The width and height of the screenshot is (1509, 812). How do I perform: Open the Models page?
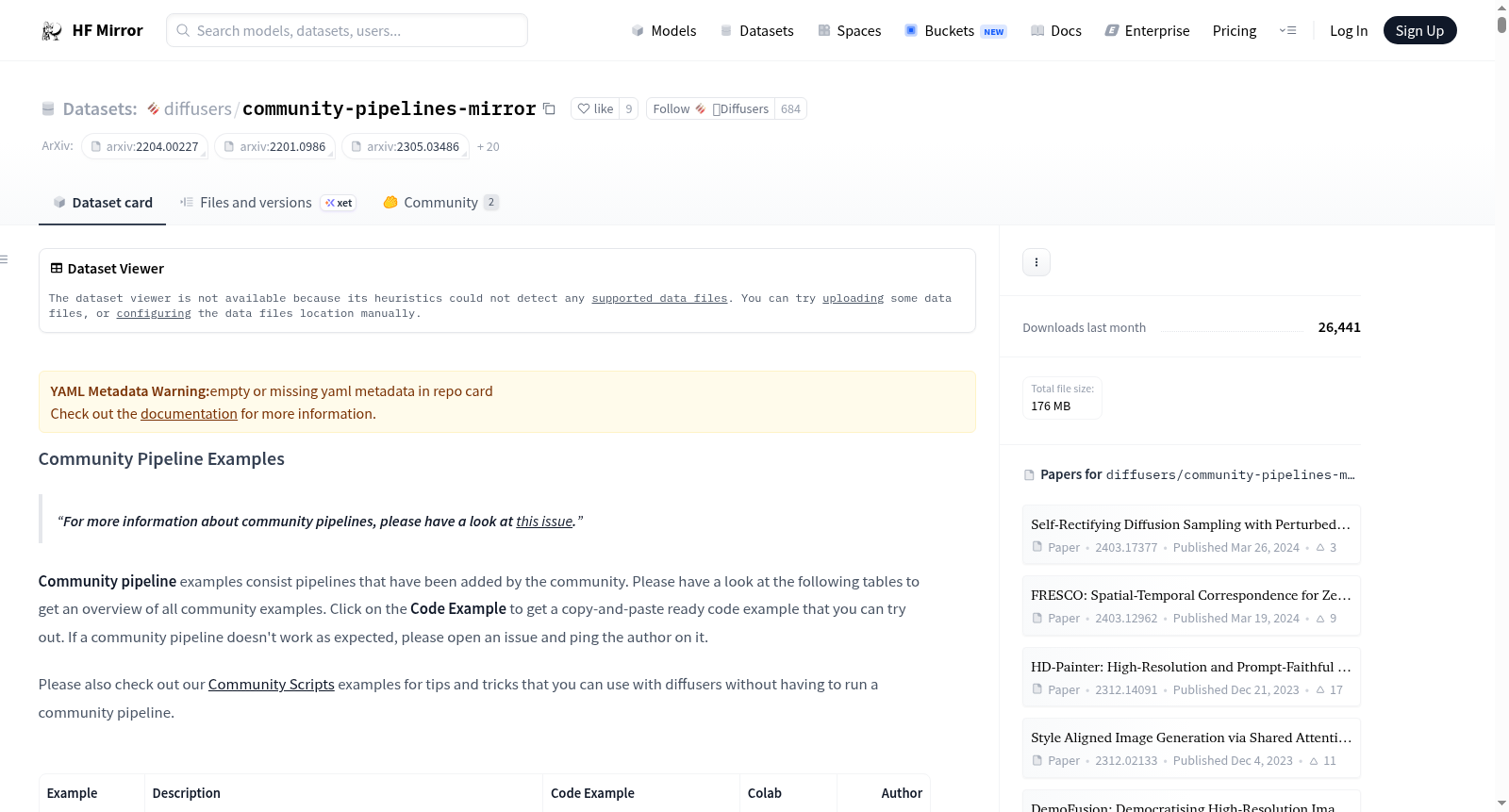click(x=664, y=31)
